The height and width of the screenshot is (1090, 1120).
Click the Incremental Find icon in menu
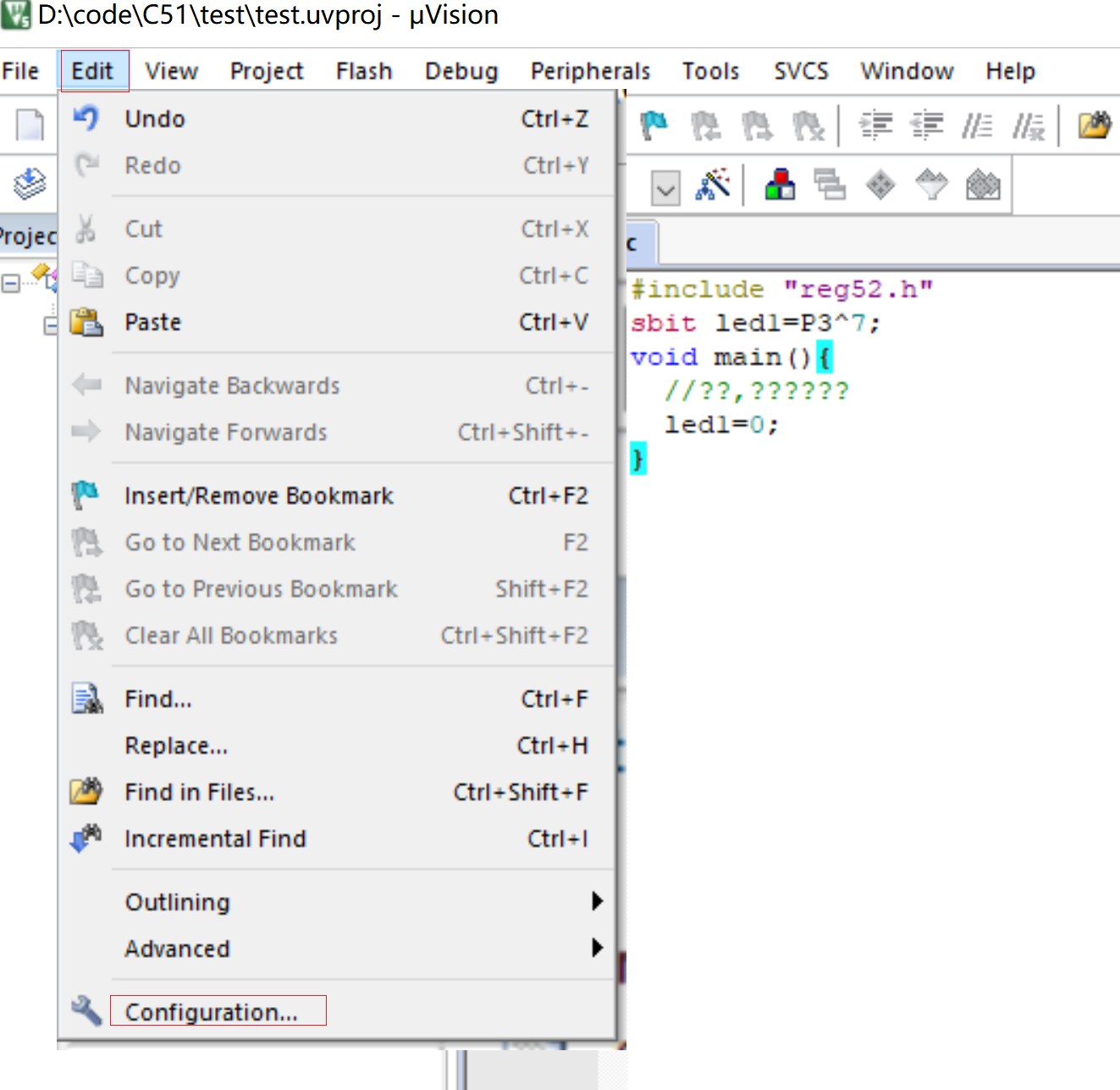pos(86,838)
